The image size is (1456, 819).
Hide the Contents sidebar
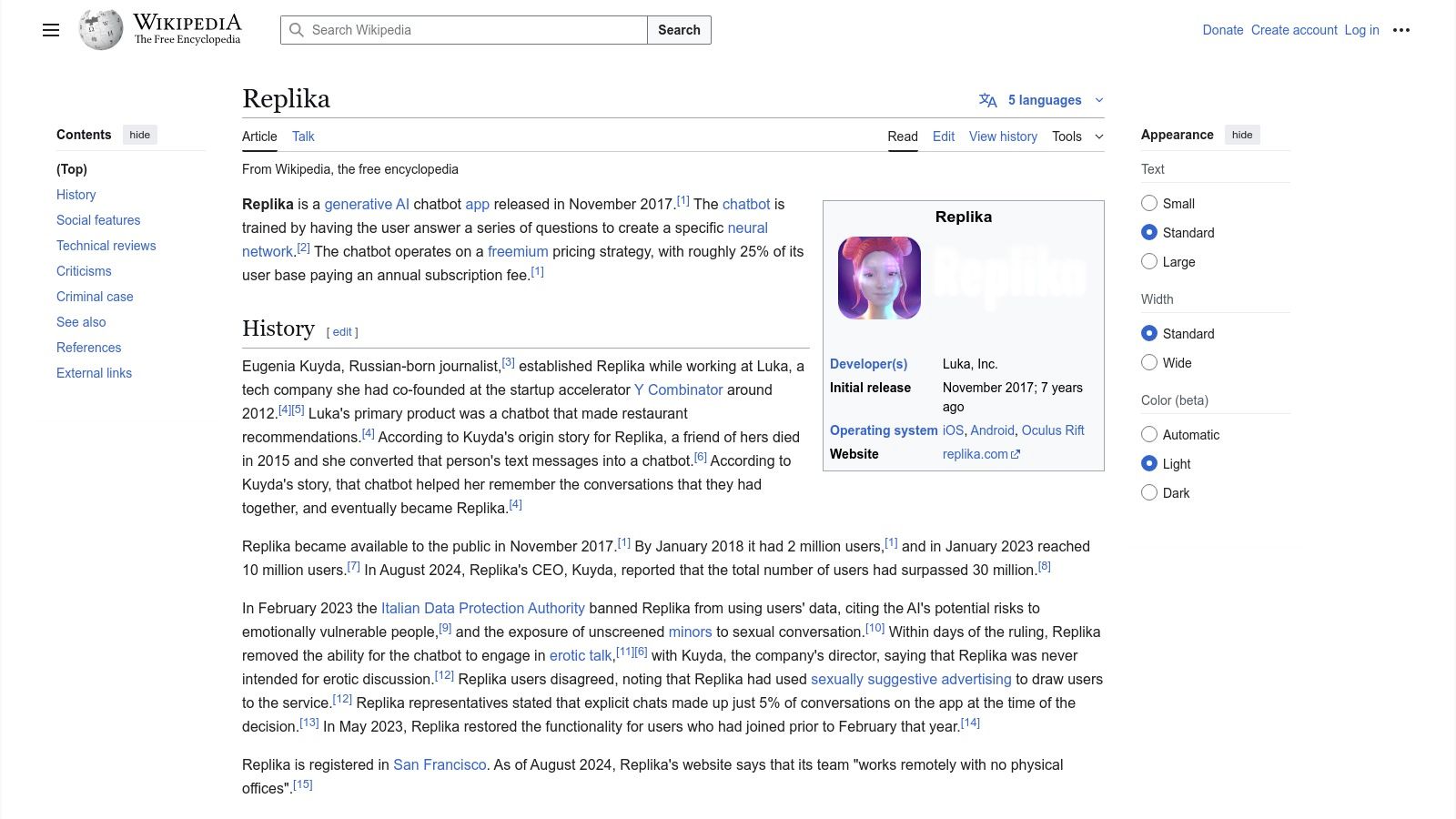coord(139,135)
